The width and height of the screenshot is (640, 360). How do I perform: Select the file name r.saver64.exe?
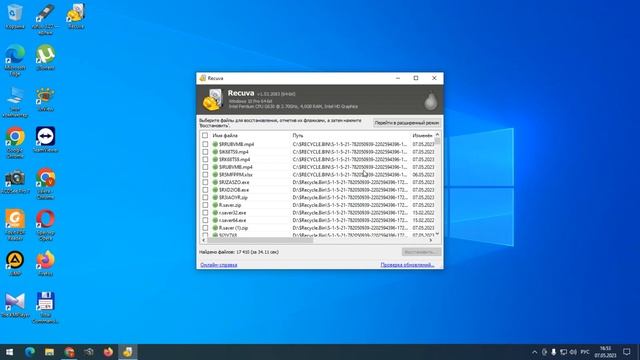coord(232,220)
